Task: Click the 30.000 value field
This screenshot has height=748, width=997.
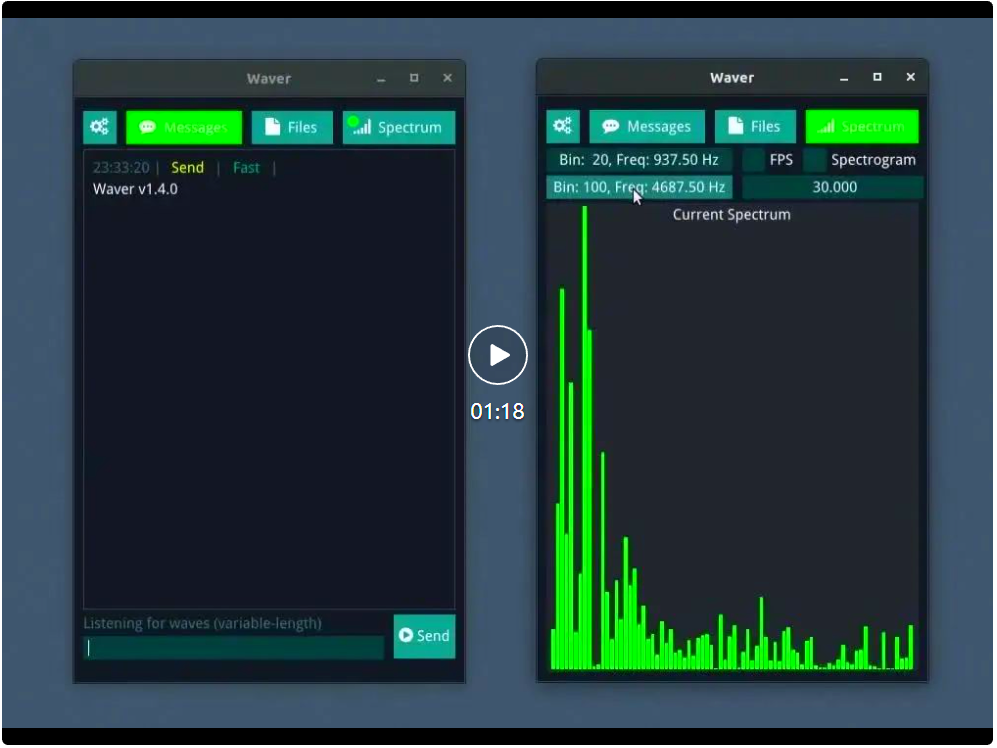Action: click(x=833, y=187)
